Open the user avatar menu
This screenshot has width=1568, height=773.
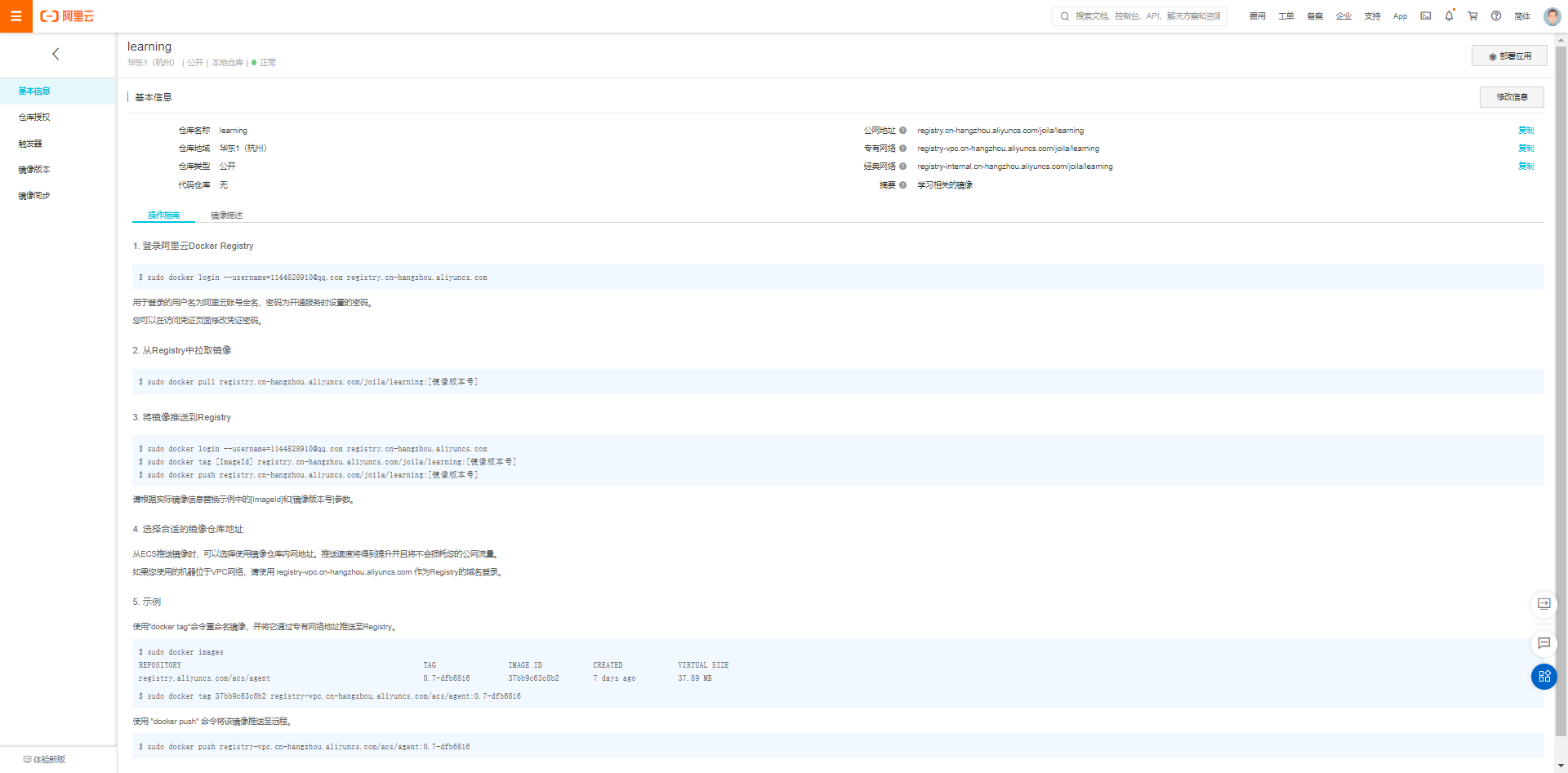[x=1552, y=16]
